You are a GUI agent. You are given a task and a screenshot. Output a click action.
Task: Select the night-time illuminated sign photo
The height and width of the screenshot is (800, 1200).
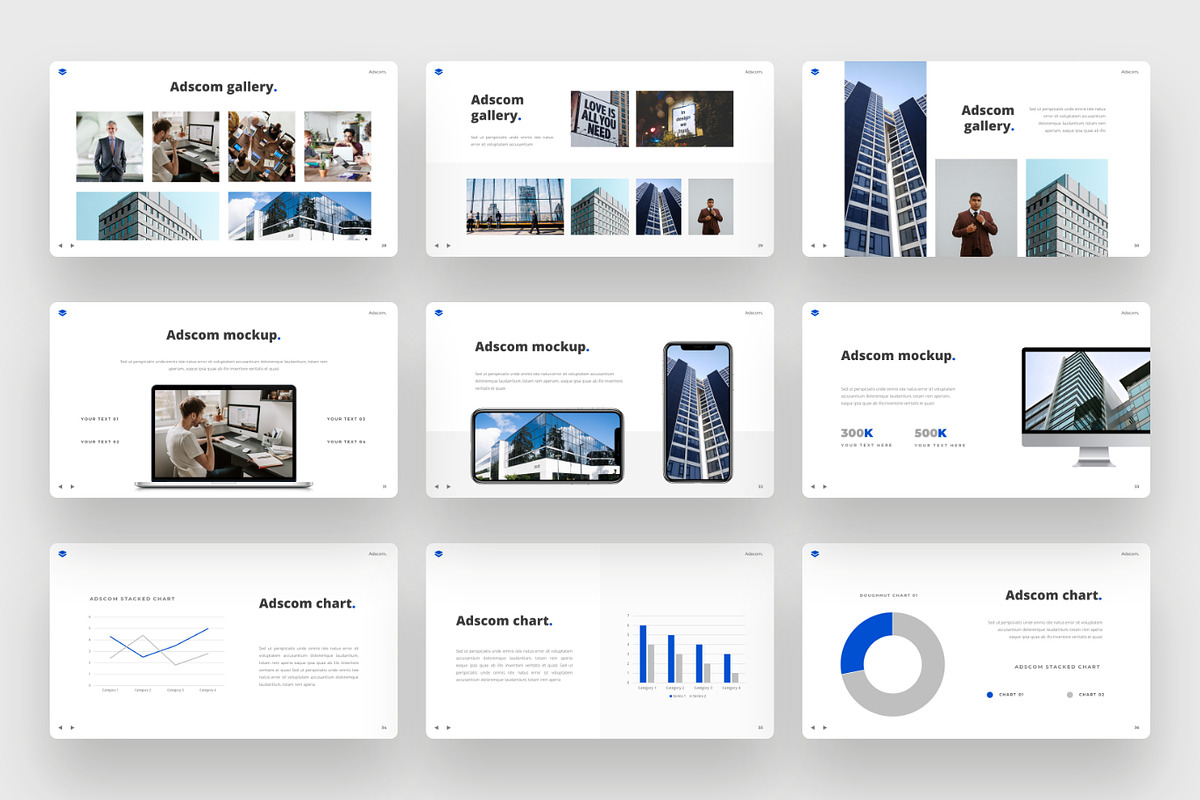tap(685, 119)
